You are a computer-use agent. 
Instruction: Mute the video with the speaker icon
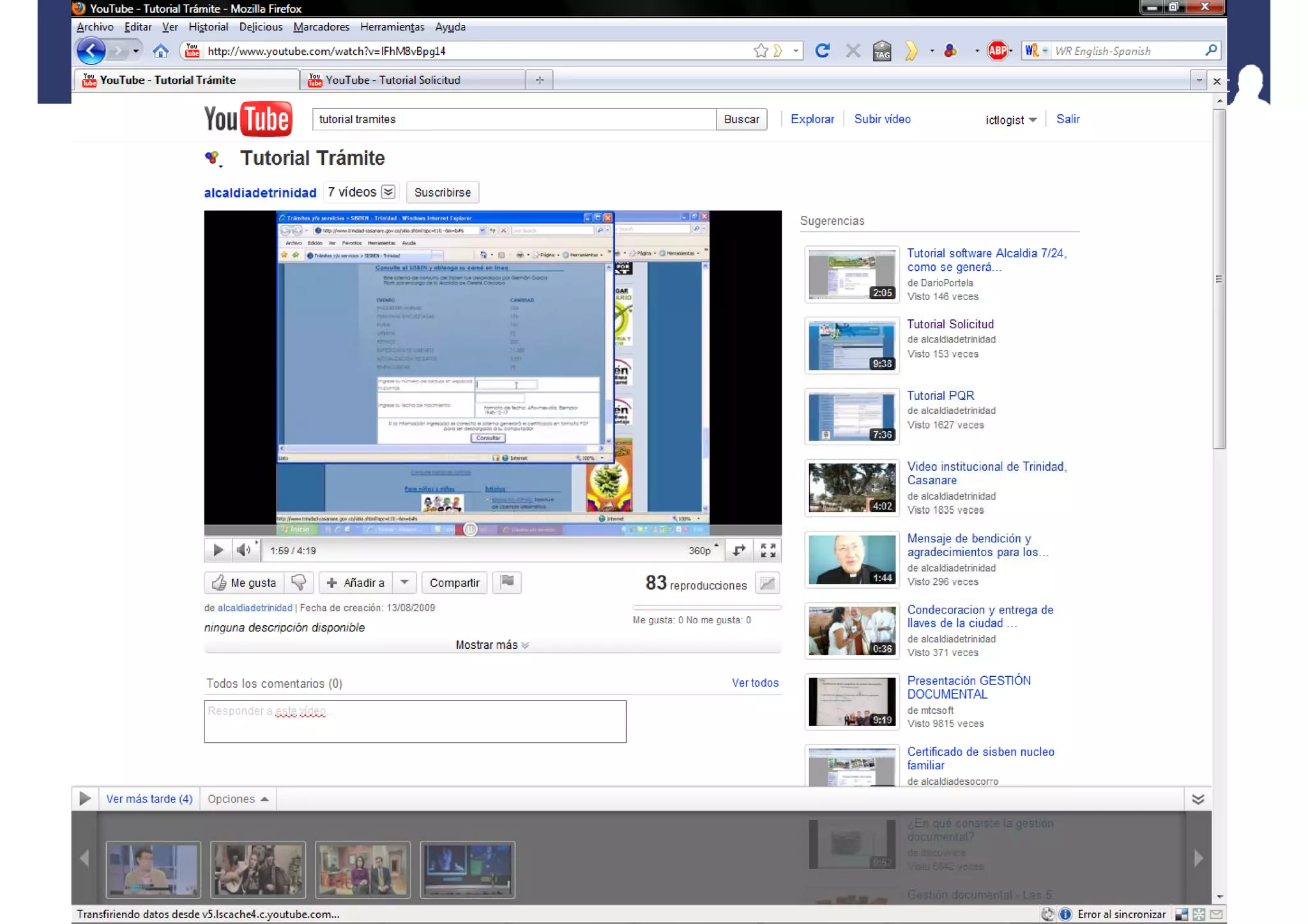click(243, 550)
